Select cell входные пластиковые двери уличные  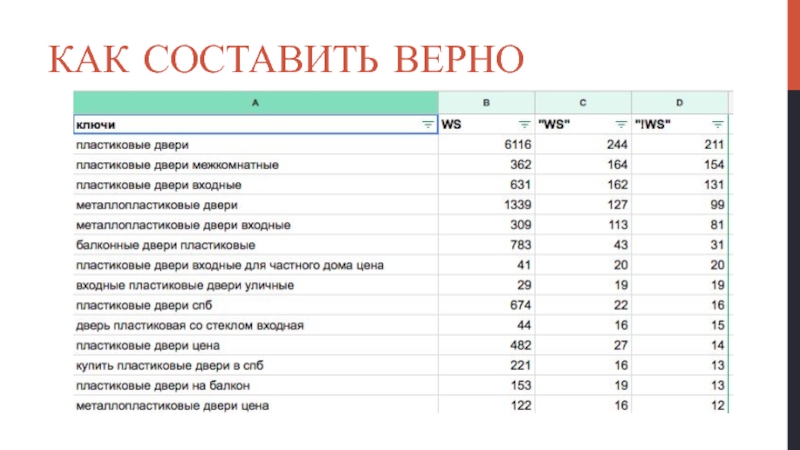(256, 285)
